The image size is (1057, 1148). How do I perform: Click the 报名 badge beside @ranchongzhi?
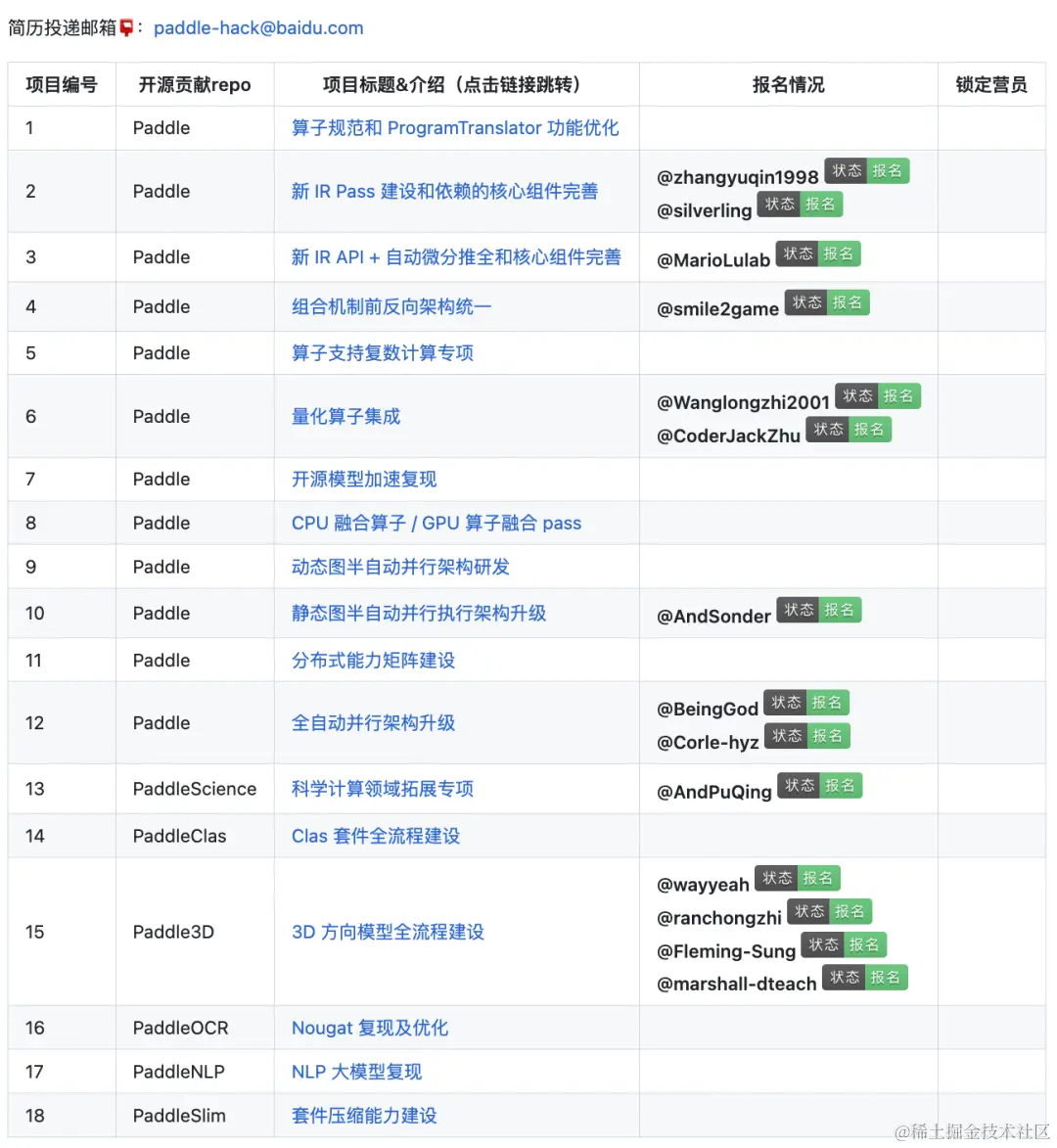pos(851,911)
